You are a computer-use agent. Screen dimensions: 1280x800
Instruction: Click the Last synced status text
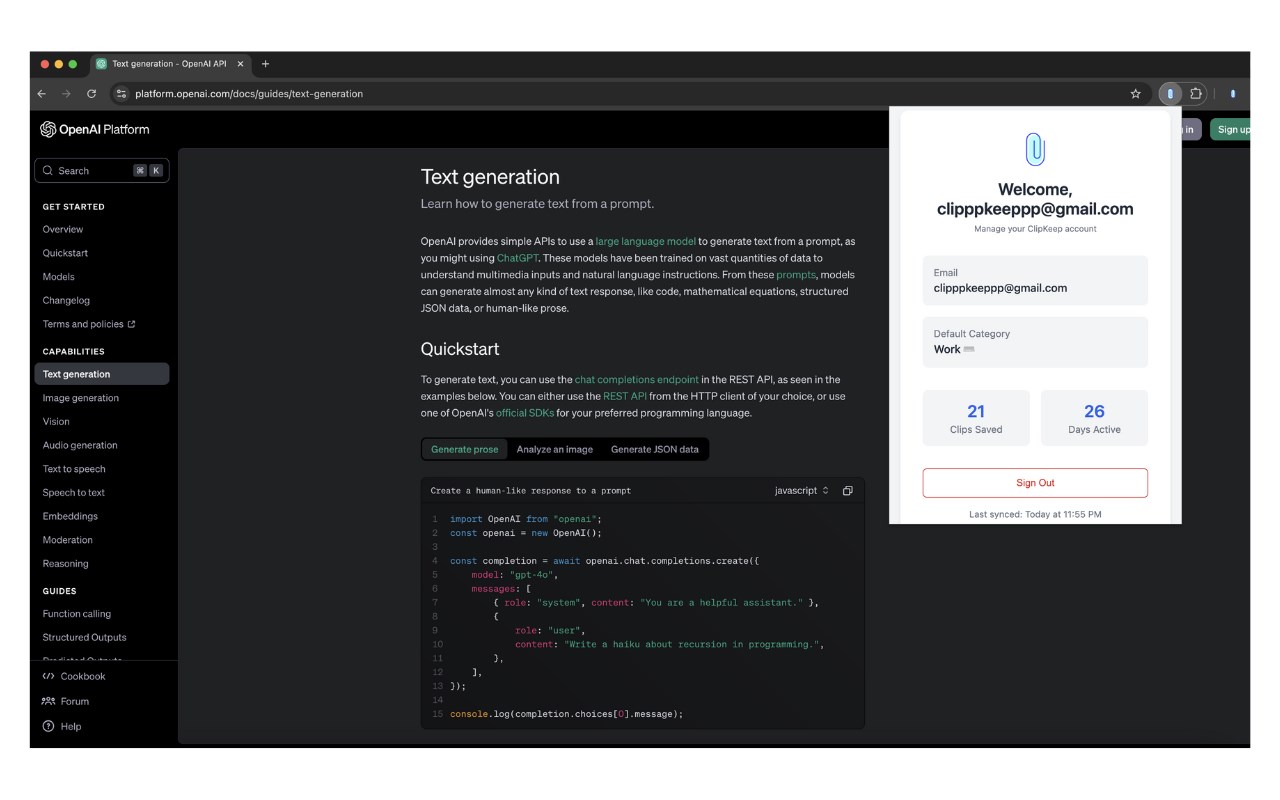pyautogui.click(x=1035, y=514)
